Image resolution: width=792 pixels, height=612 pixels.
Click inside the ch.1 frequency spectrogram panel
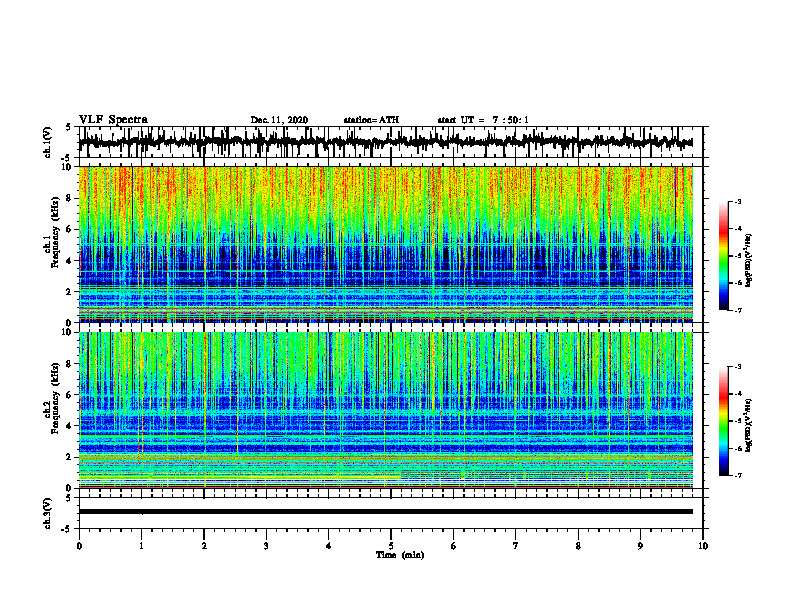385,244
